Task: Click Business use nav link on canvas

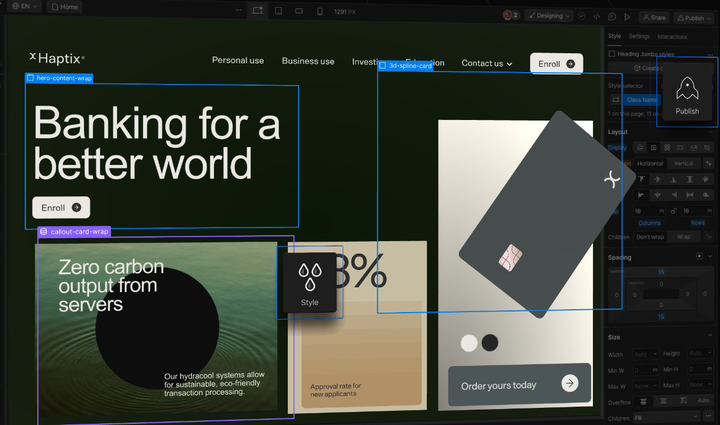Action: (308, 61)
